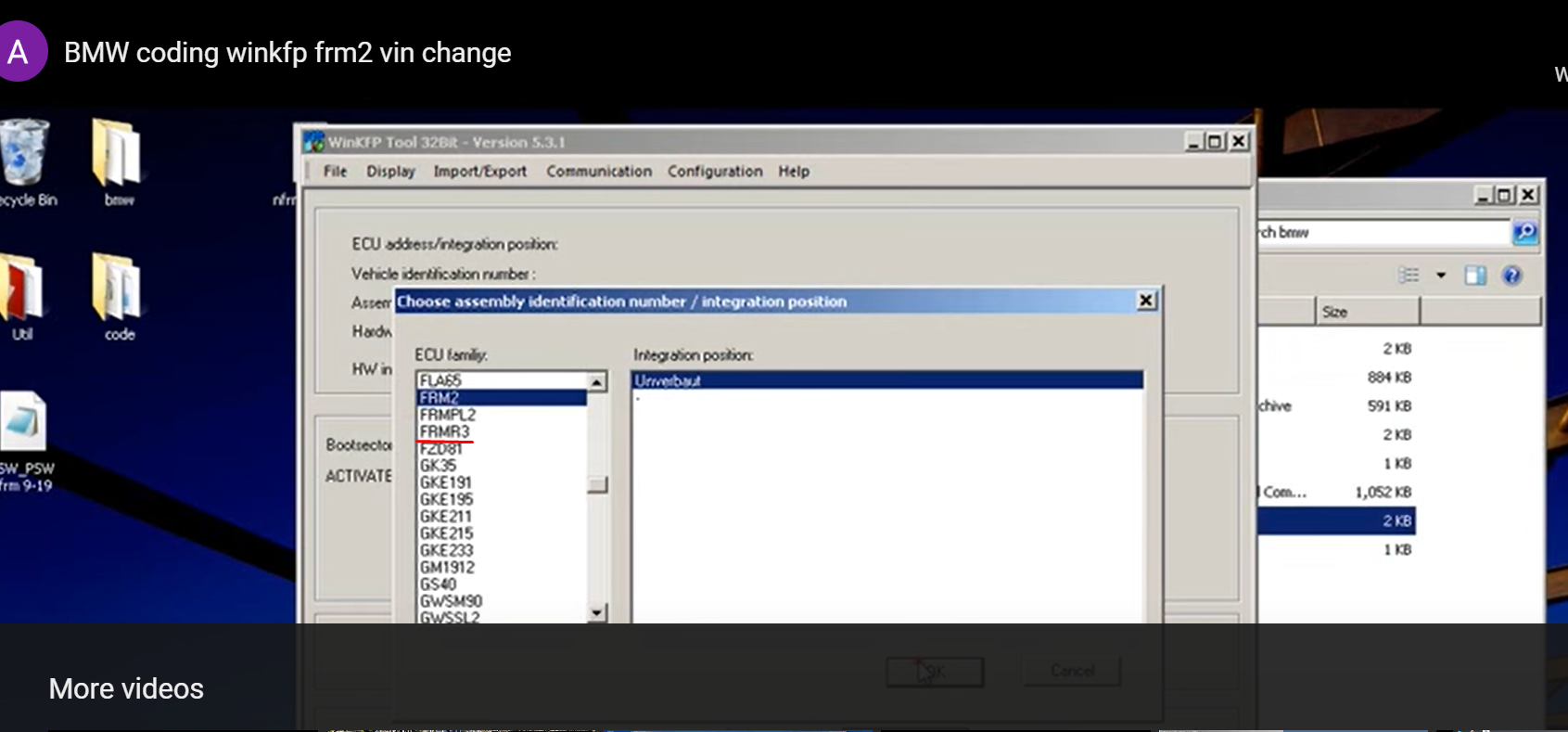Select GKE215 in ECU family list
1568x732 pixels.
pos(502,533)
